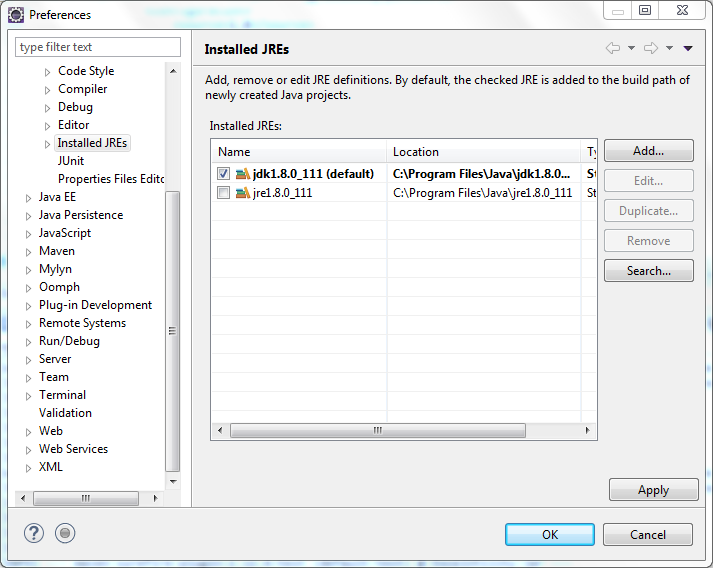713x568 pixels.
Task: Select Web in the preferences tree
Action: click(50, 431)
